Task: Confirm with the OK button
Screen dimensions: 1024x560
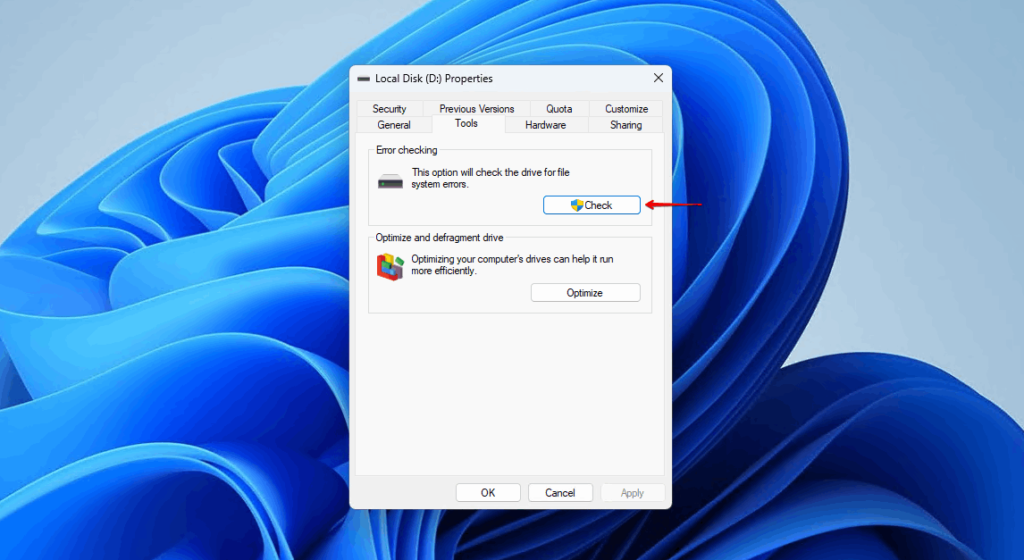Action: coord(488,493)
